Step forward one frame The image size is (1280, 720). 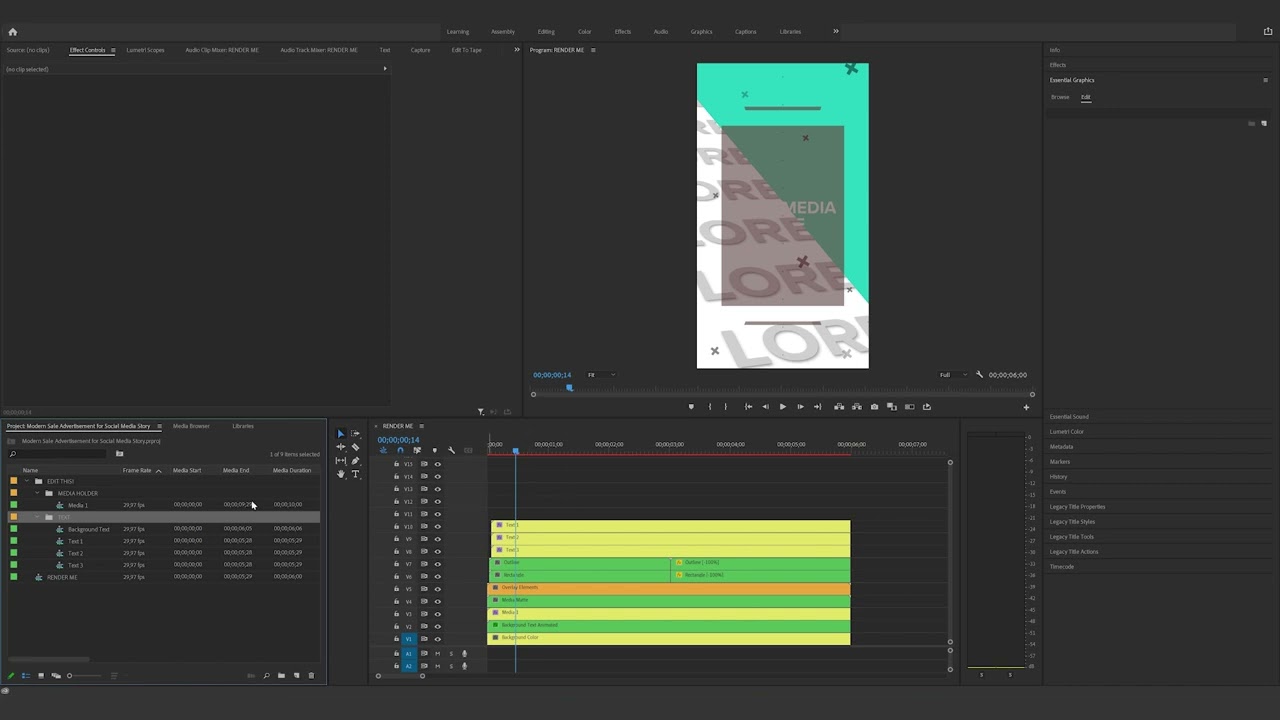[800, 407]
